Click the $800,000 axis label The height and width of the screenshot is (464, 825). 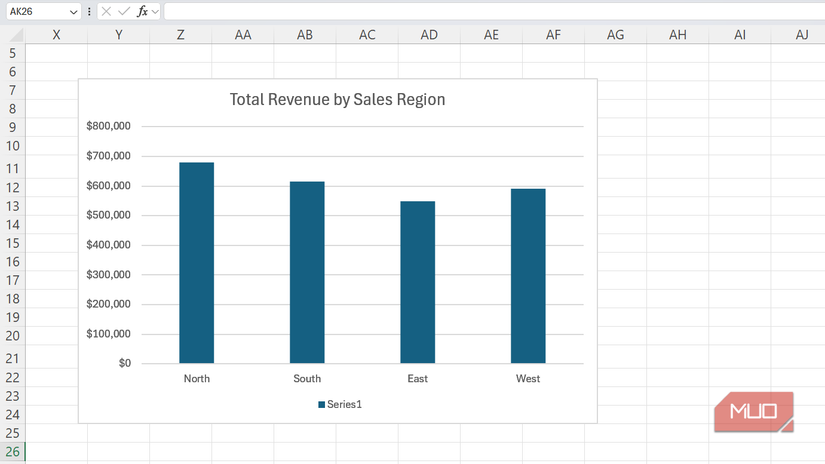[108, 126]
